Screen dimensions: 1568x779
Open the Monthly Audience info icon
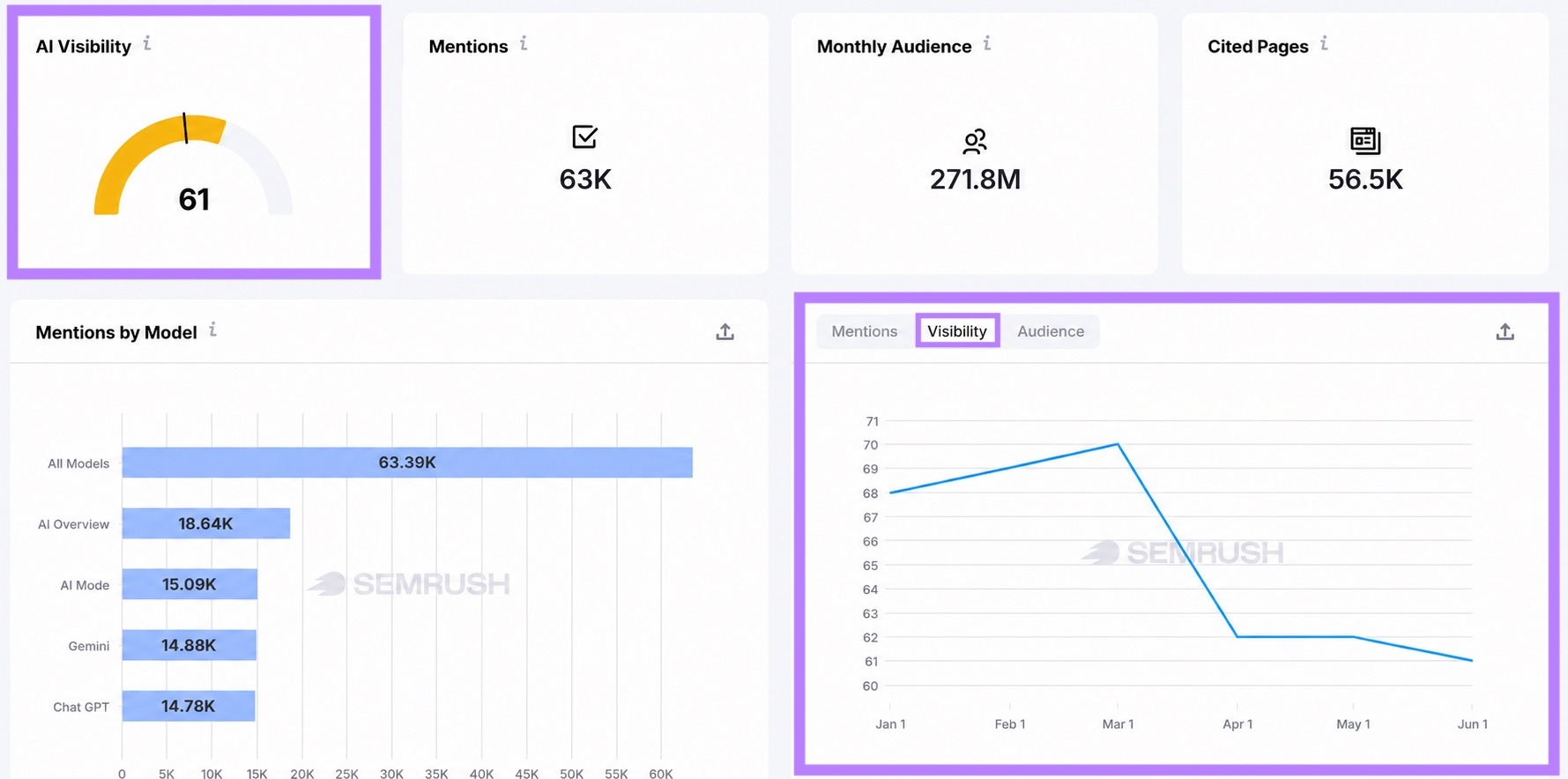987,43
